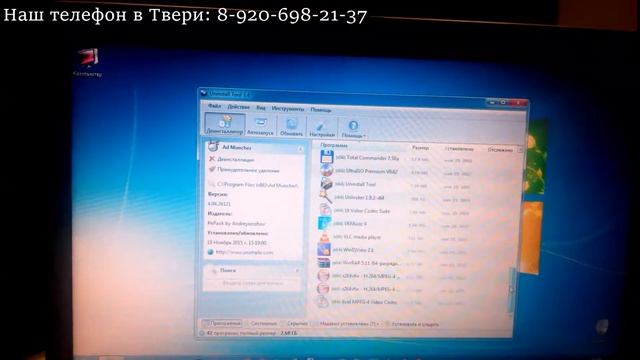Click the program list vertical scrollbar
This screenshot has height=360, width=640.
(511, 290)
